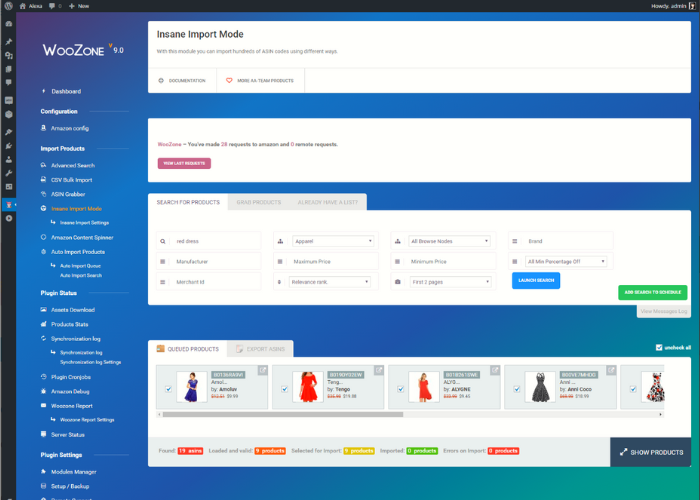Open Server Status page
Viewport: 700px width, 500px height.
67,434
